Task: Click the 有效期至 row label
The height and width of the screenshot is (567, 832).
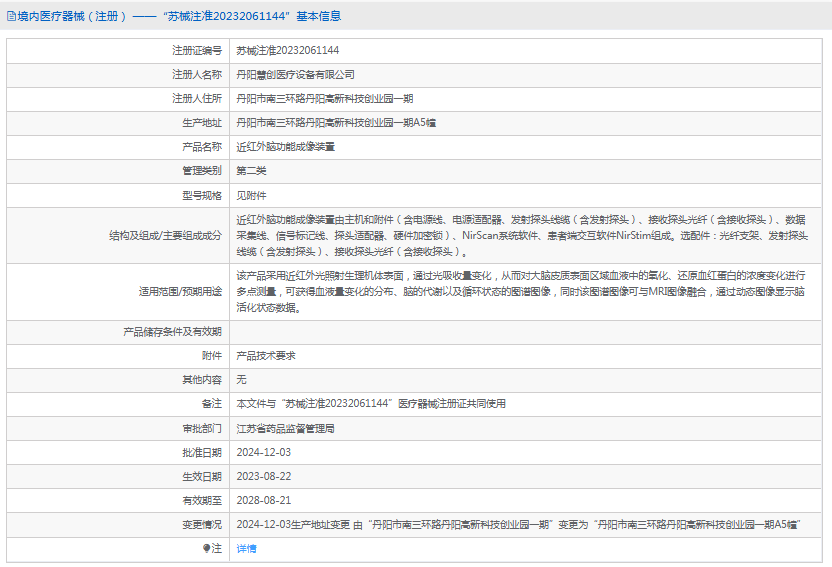Action: point(202,500)
